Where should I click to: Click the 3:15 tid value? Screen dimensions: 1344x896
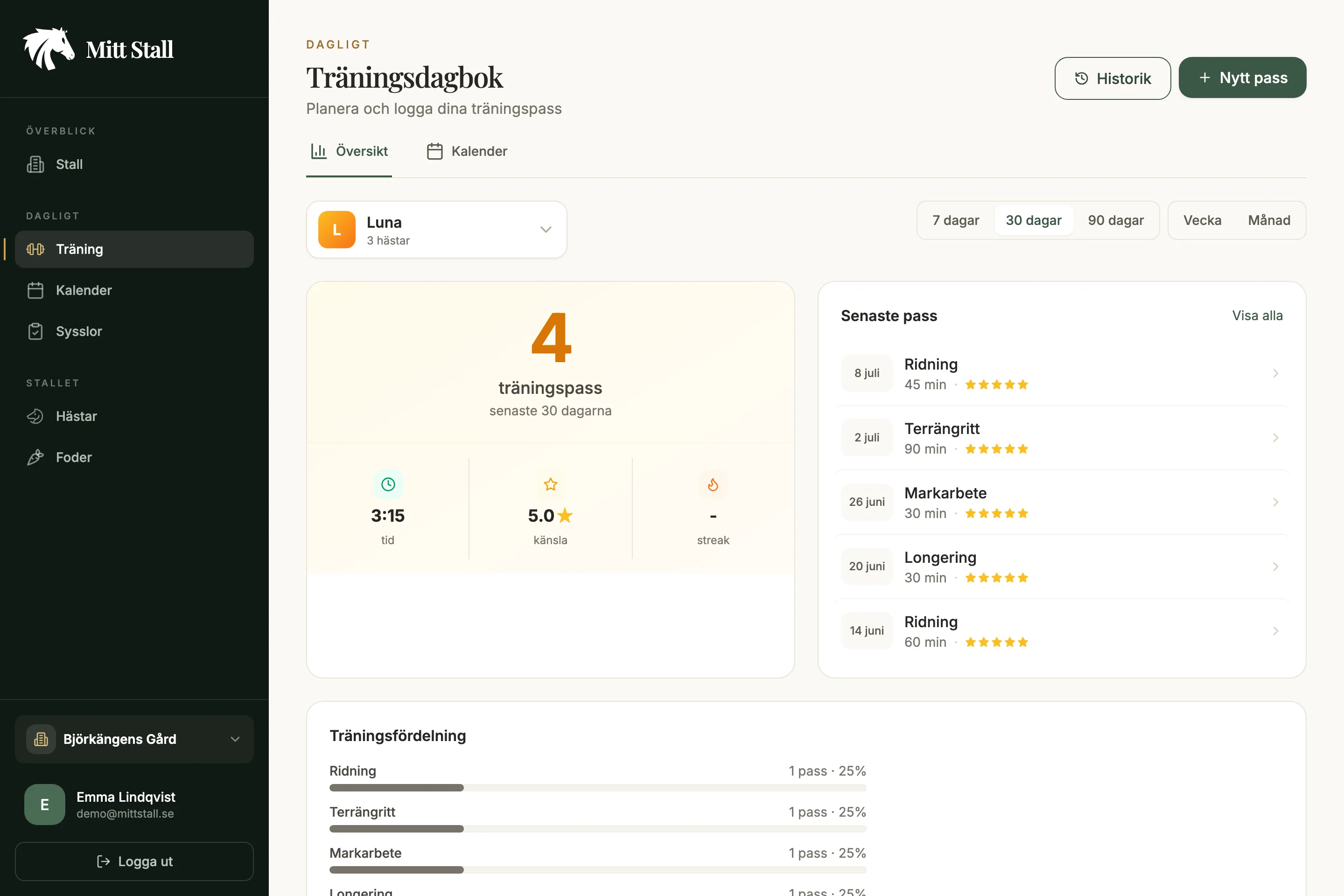(x=388, y=516)
